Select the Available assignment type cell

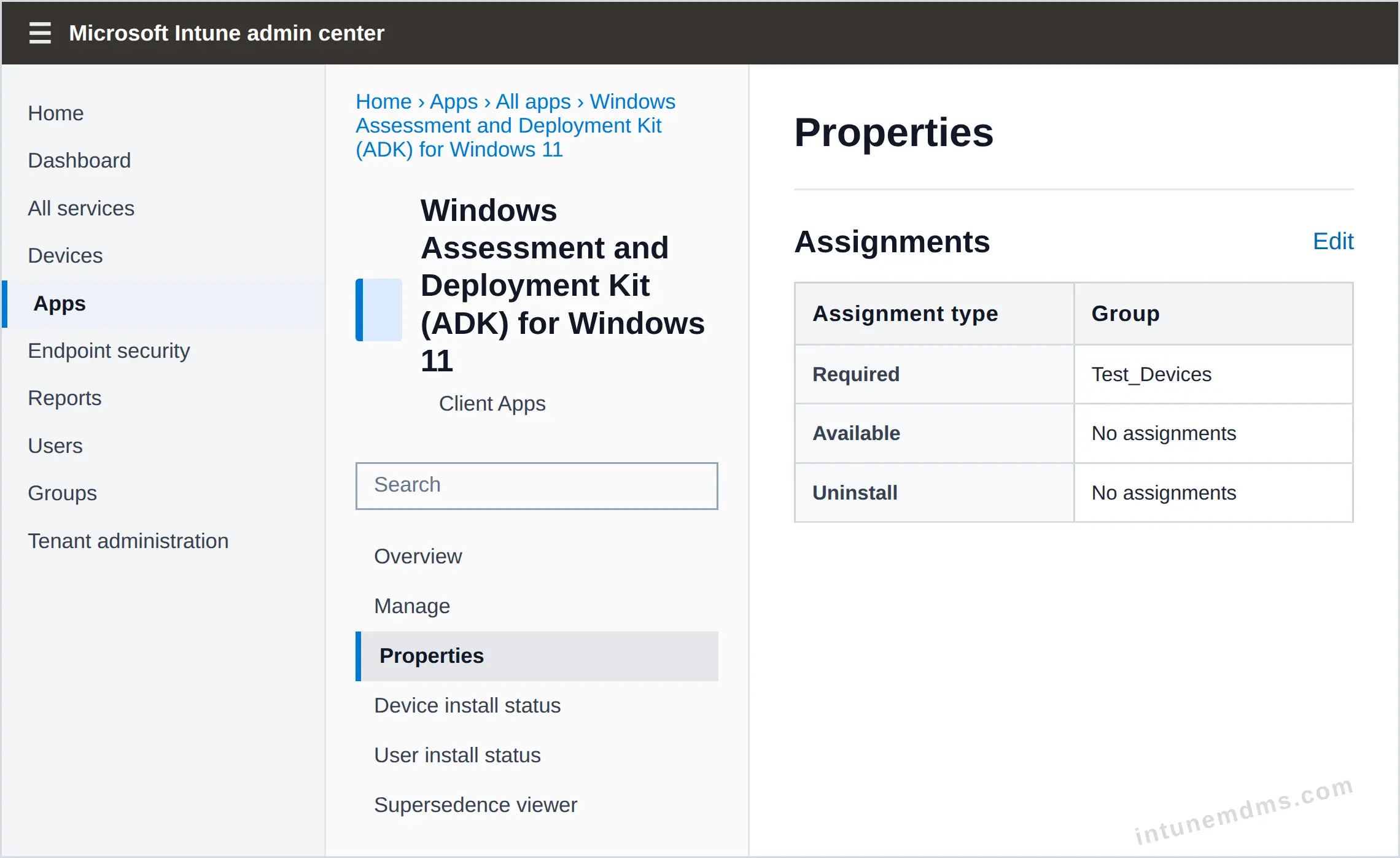click(x=934, y=433)
